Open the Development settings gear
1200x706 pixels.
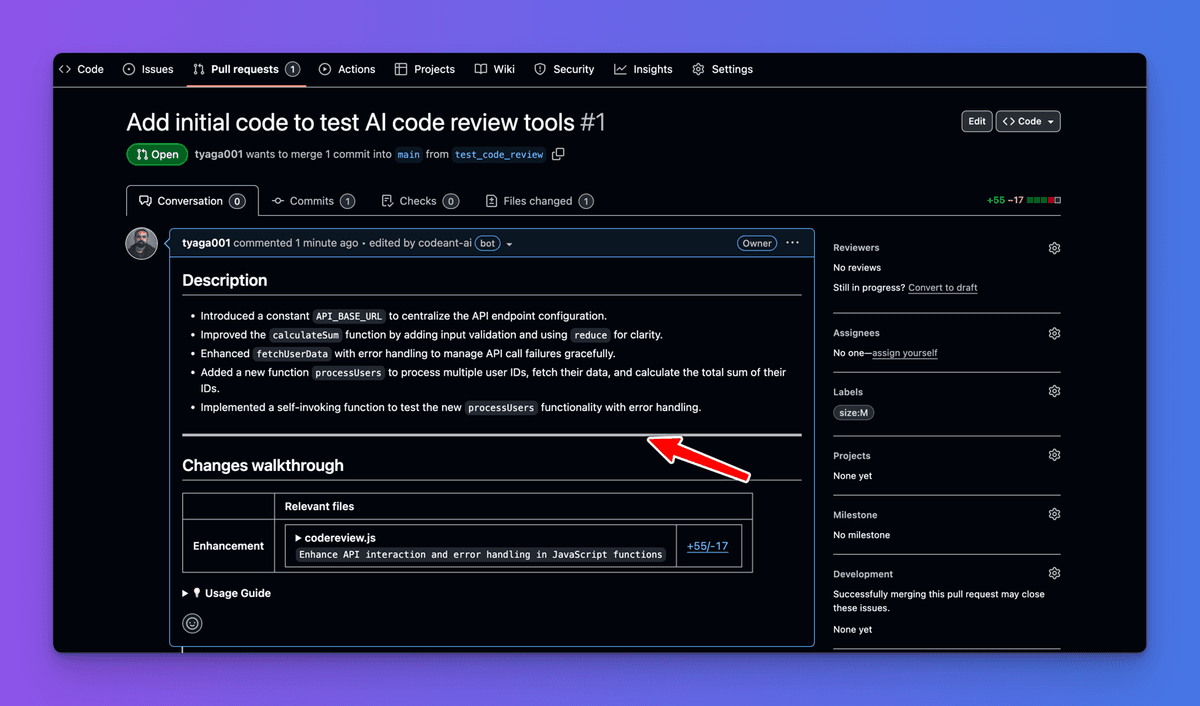click(1054, 572)
